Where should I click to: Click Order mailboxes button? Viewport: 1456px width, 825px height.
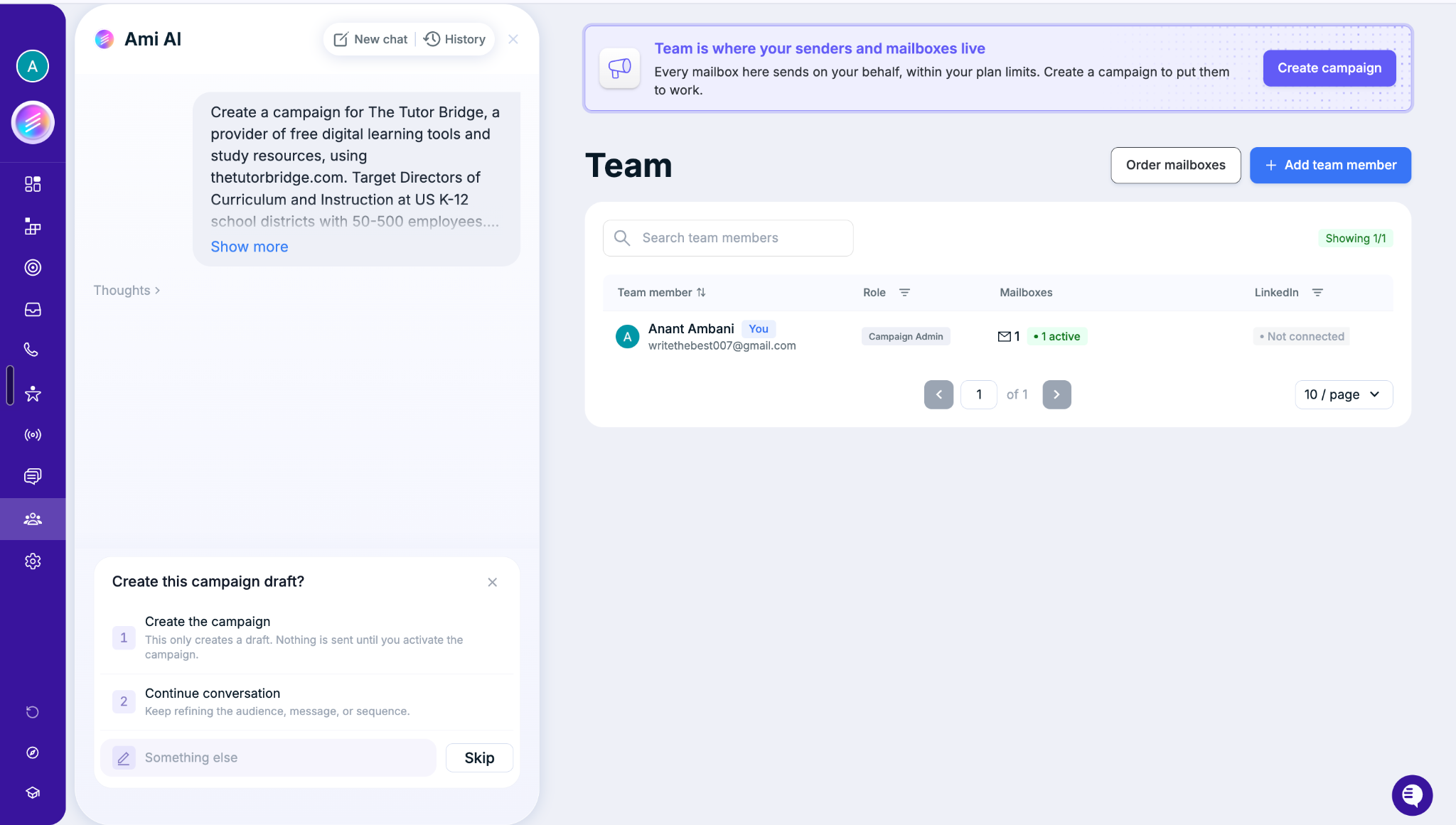pyautogui.click(x=1176, y=165)
